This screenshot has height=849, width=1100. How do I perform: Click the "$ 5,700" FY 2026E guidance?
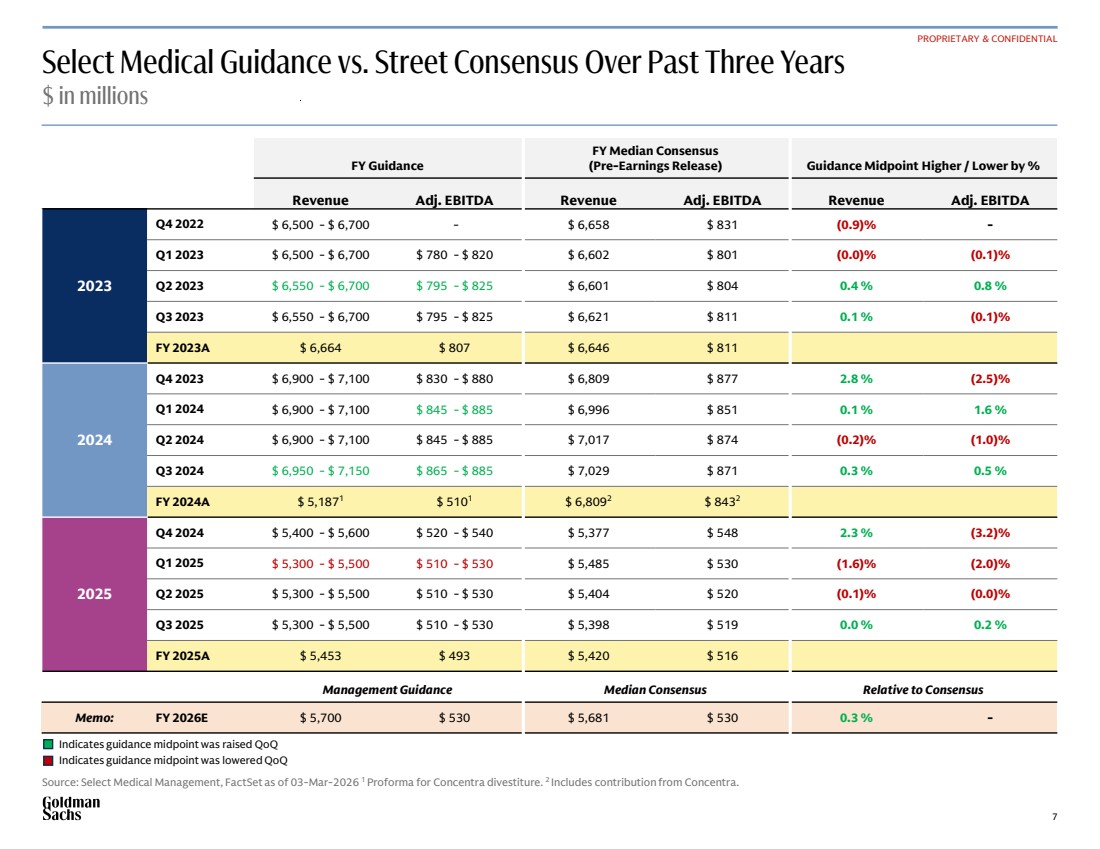point(321,718)
